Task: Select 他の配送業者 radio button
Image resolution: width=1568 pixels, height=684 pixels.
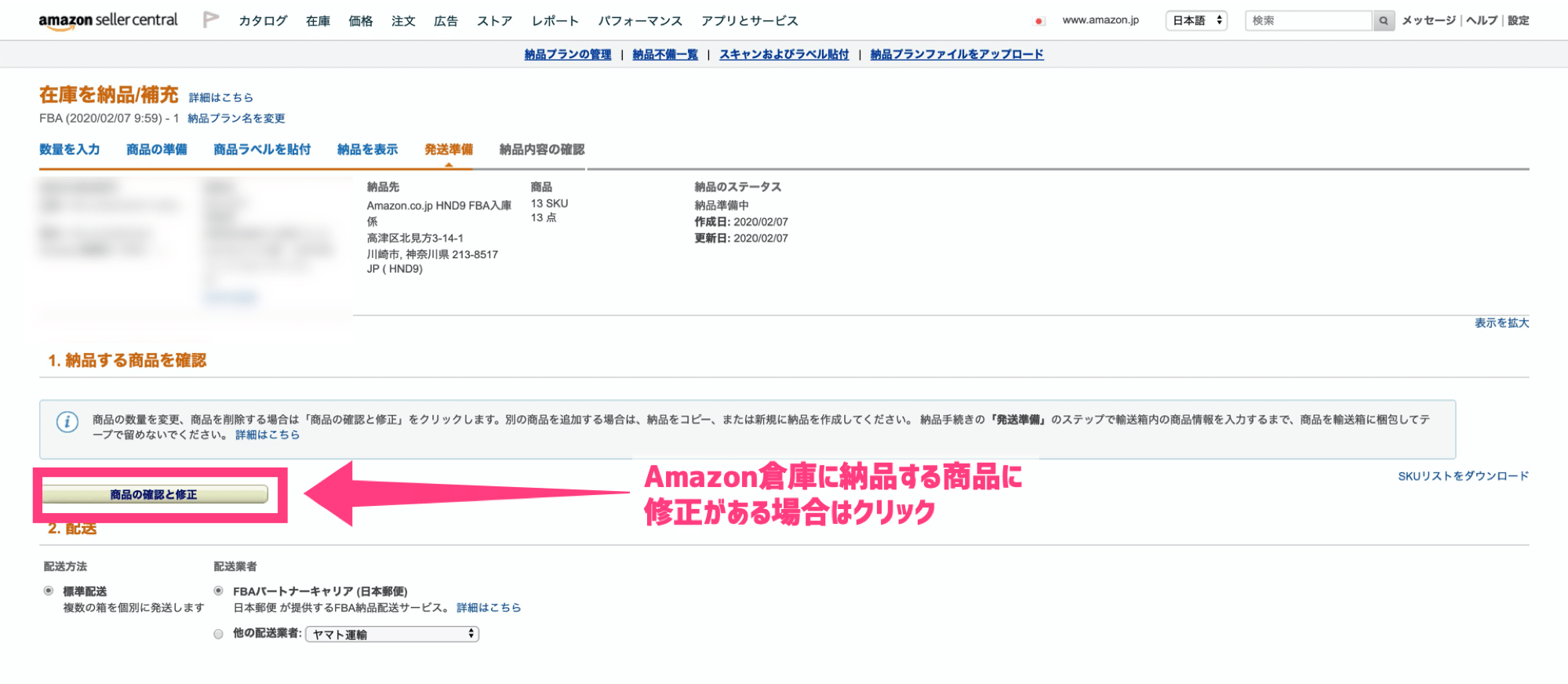Action: pyautogui.click(x=218, y=634)
